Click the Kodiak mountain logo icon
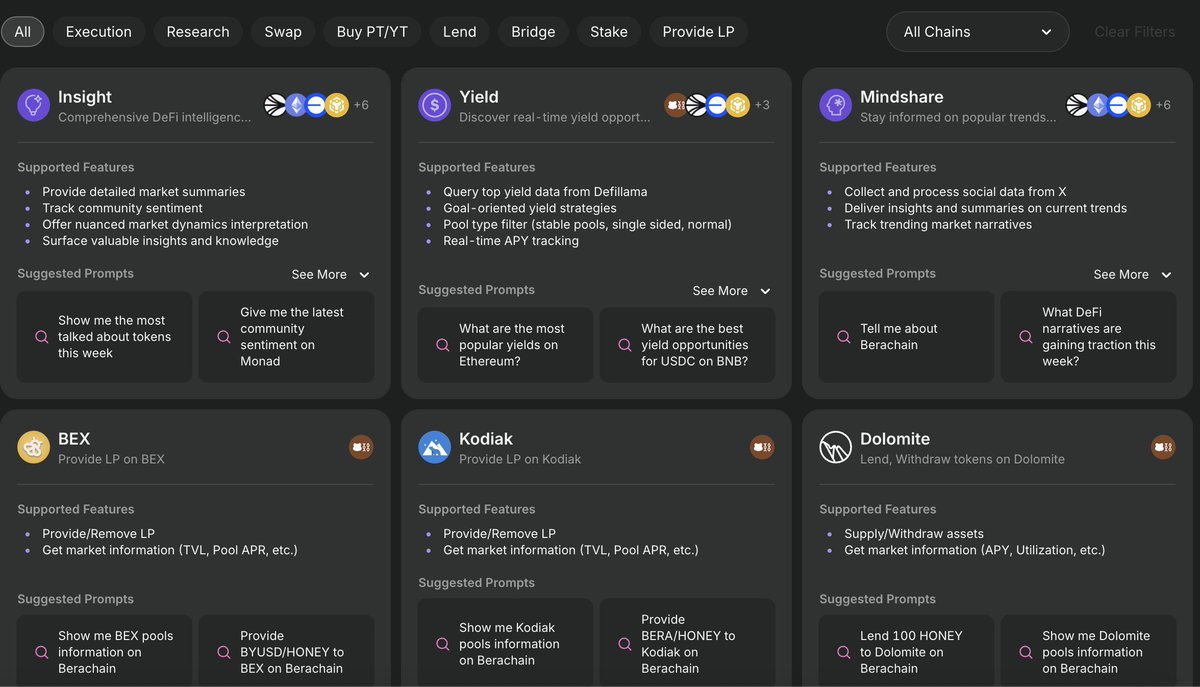The width and height of the screenshot is (1200, 687). pos(435,447)
